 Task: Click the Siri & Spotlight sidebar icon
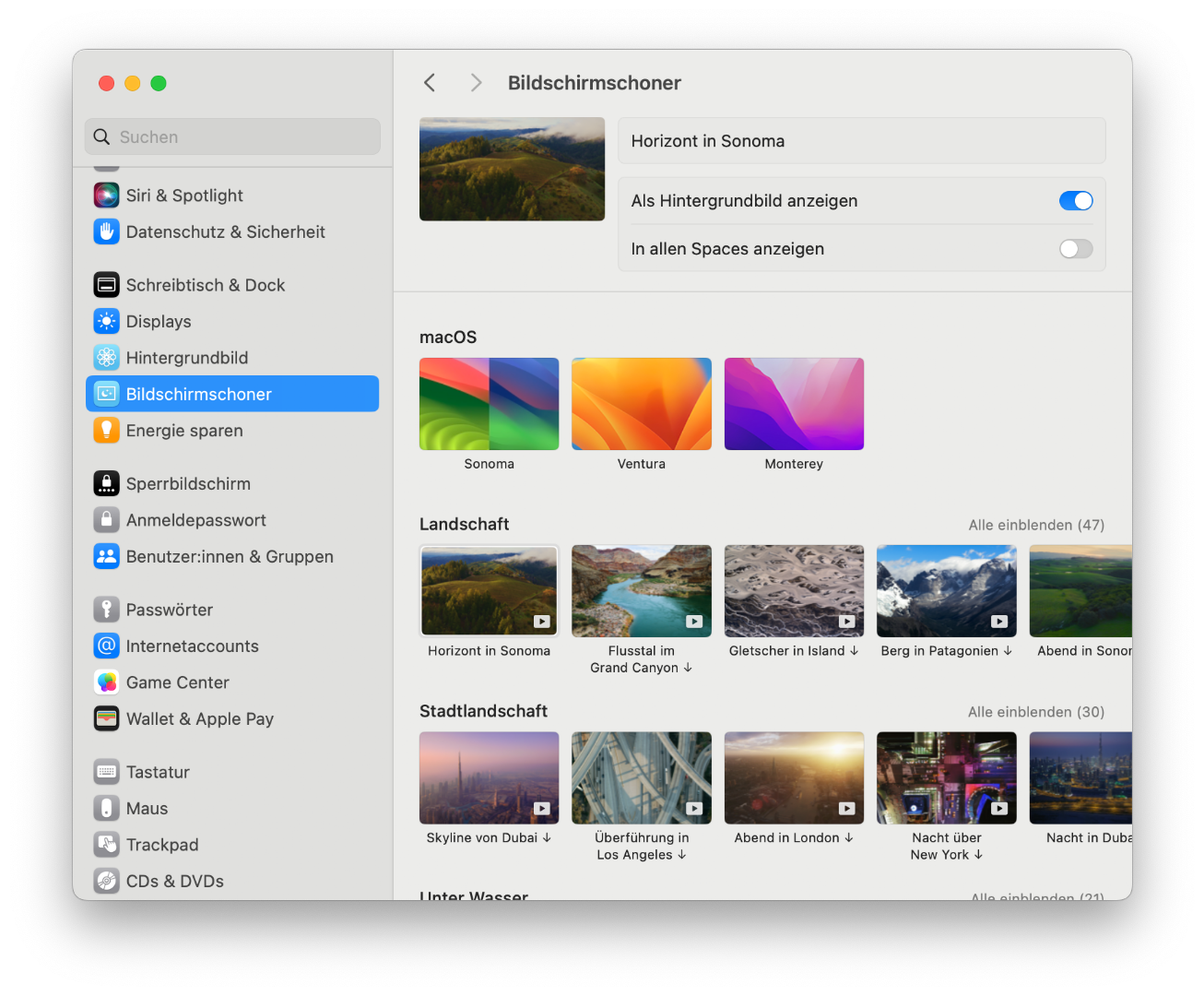click(107, 196)
